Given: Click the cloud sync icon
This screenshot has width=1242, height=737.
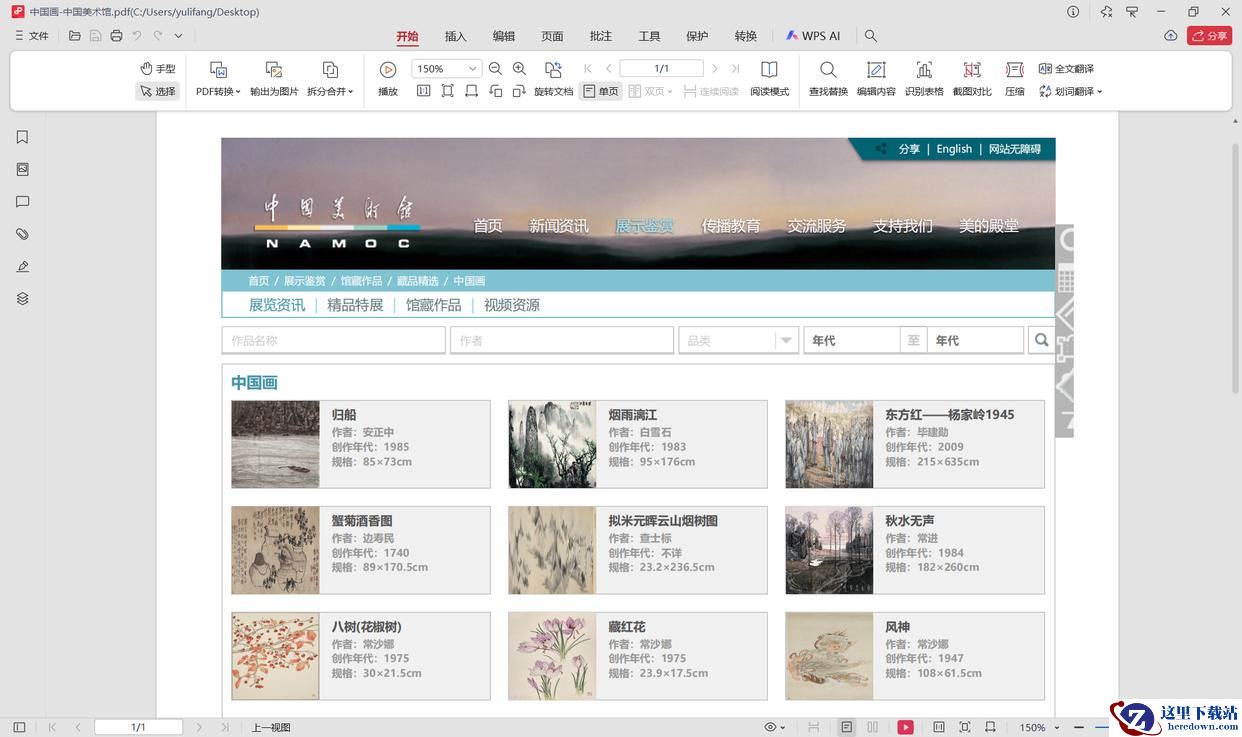Looking at the screenshot, I should (1171, 36).
